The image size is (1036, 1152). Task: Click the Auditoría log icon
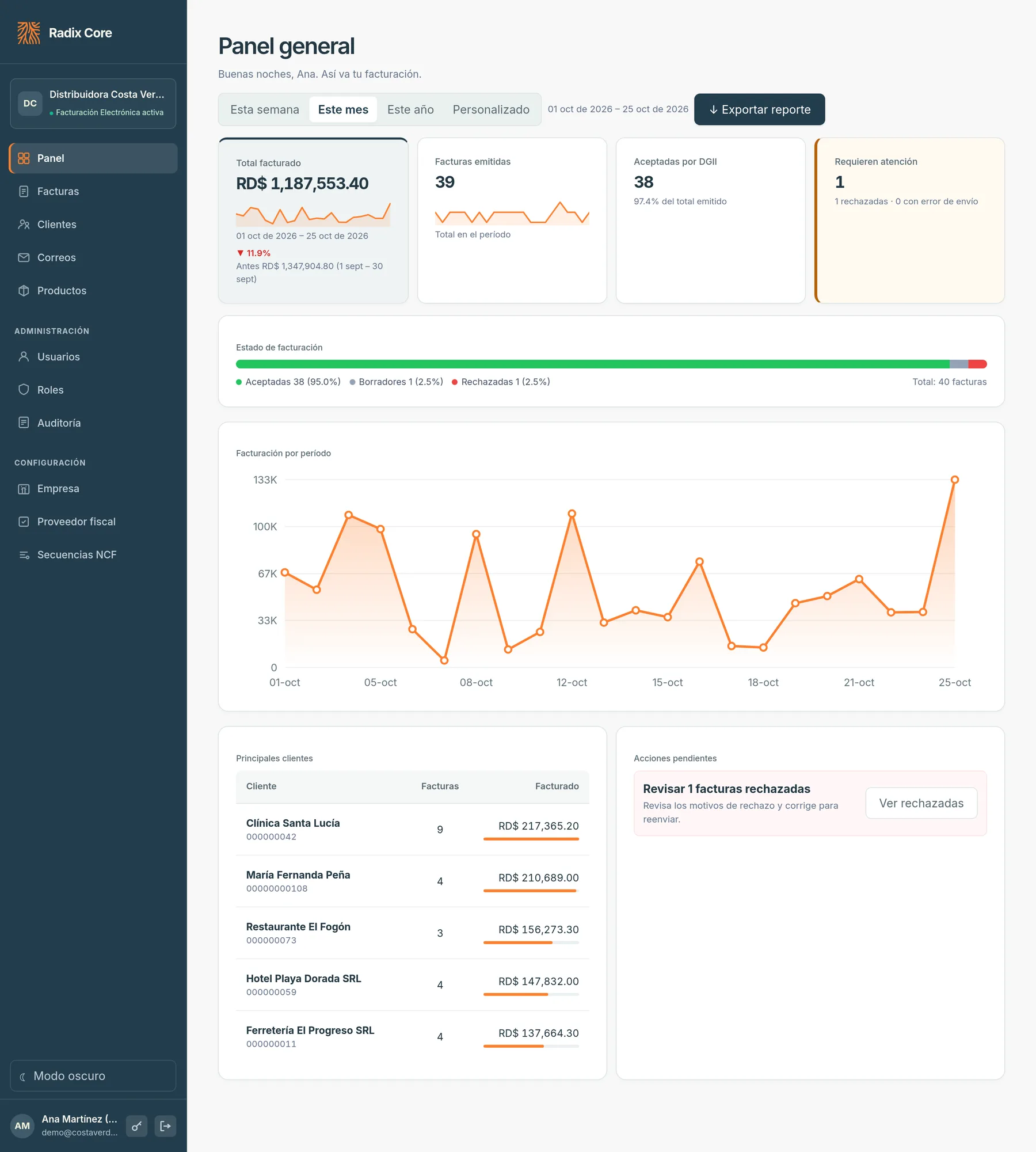tap(24, 423)
